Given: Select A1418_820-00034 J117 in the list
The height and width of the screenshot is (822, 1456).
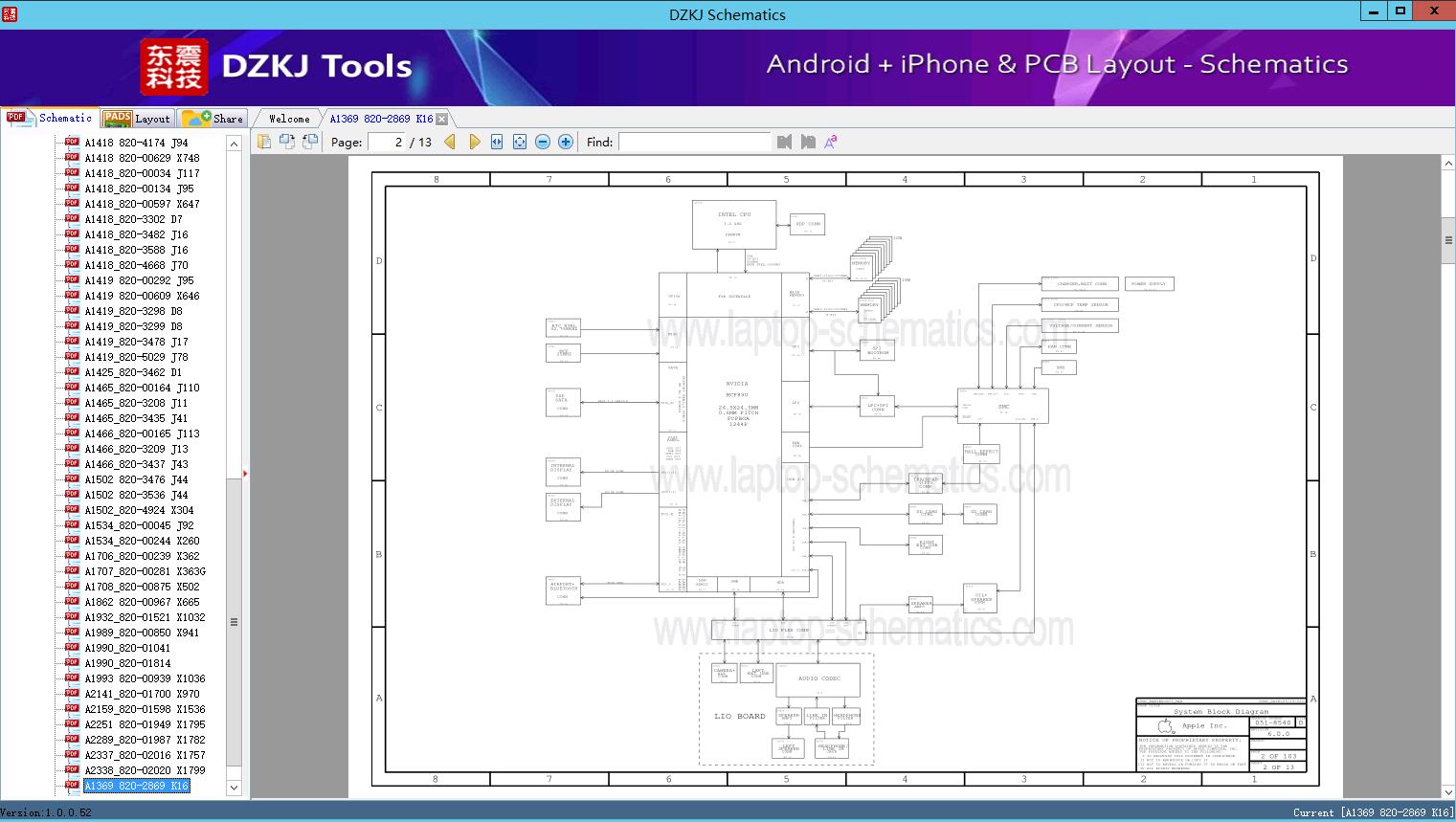Looking at the screenshot, I should (142, 173).
